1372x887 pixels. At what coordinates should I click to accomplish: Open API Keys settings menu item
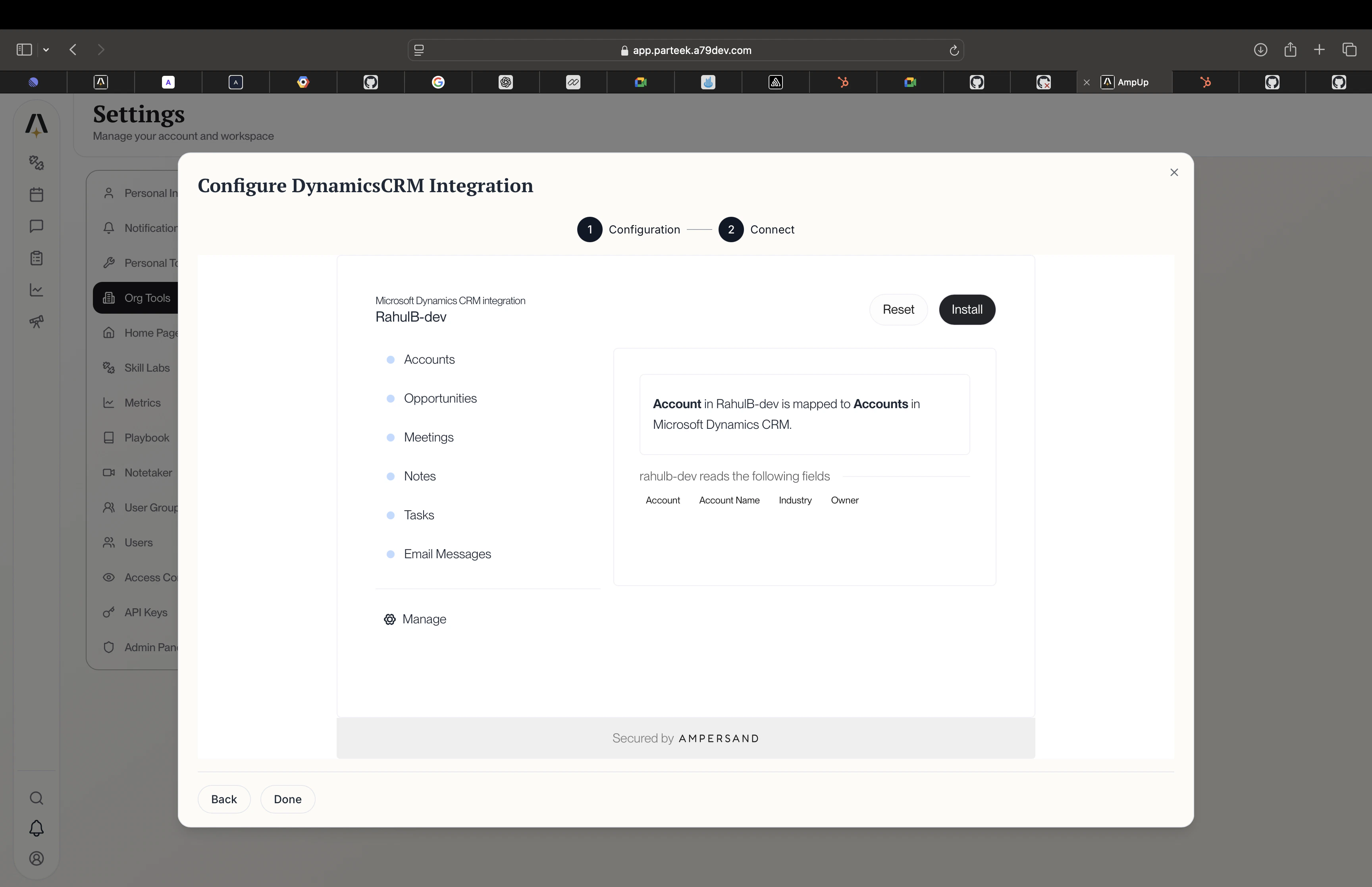[x=136, y=612]
